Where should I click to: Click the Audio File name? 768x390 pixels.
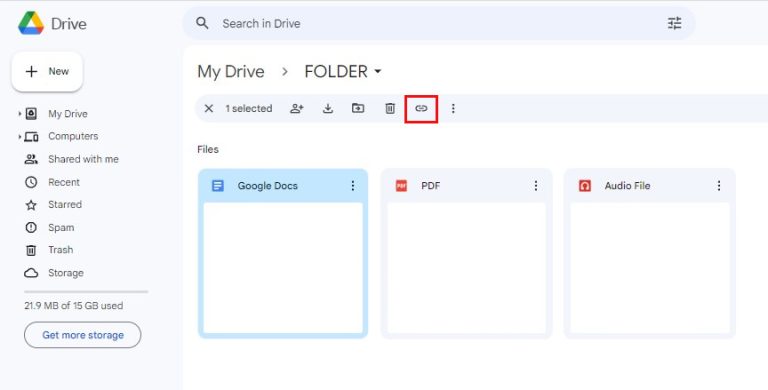click(627, 186)
